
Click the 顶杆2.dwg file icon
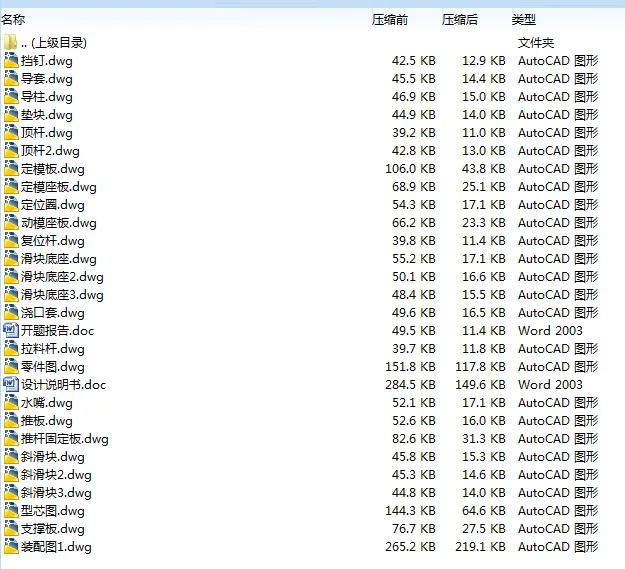tap(11, 150)
